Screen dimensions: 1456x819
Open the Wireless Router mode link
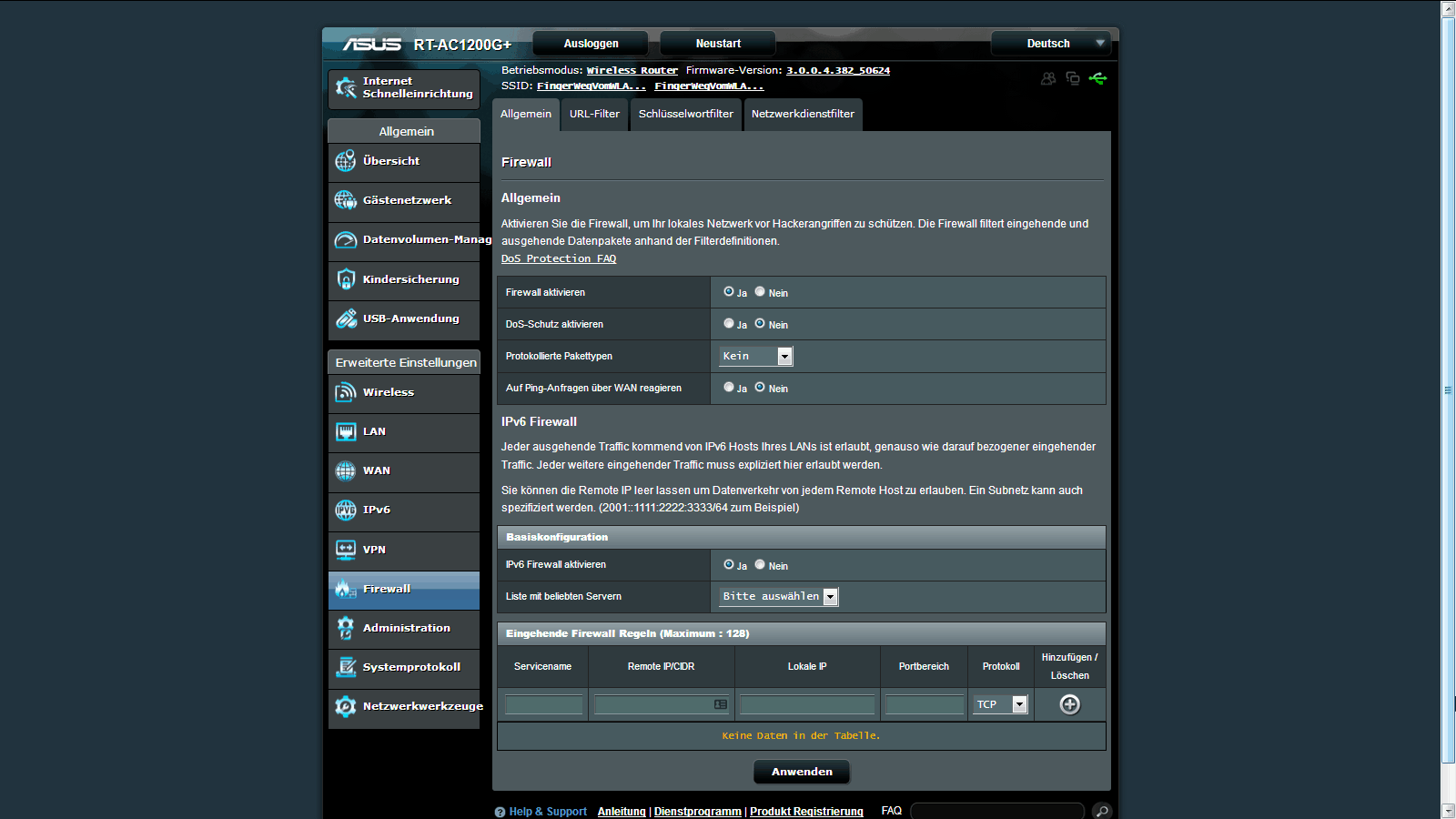point(632,70)
